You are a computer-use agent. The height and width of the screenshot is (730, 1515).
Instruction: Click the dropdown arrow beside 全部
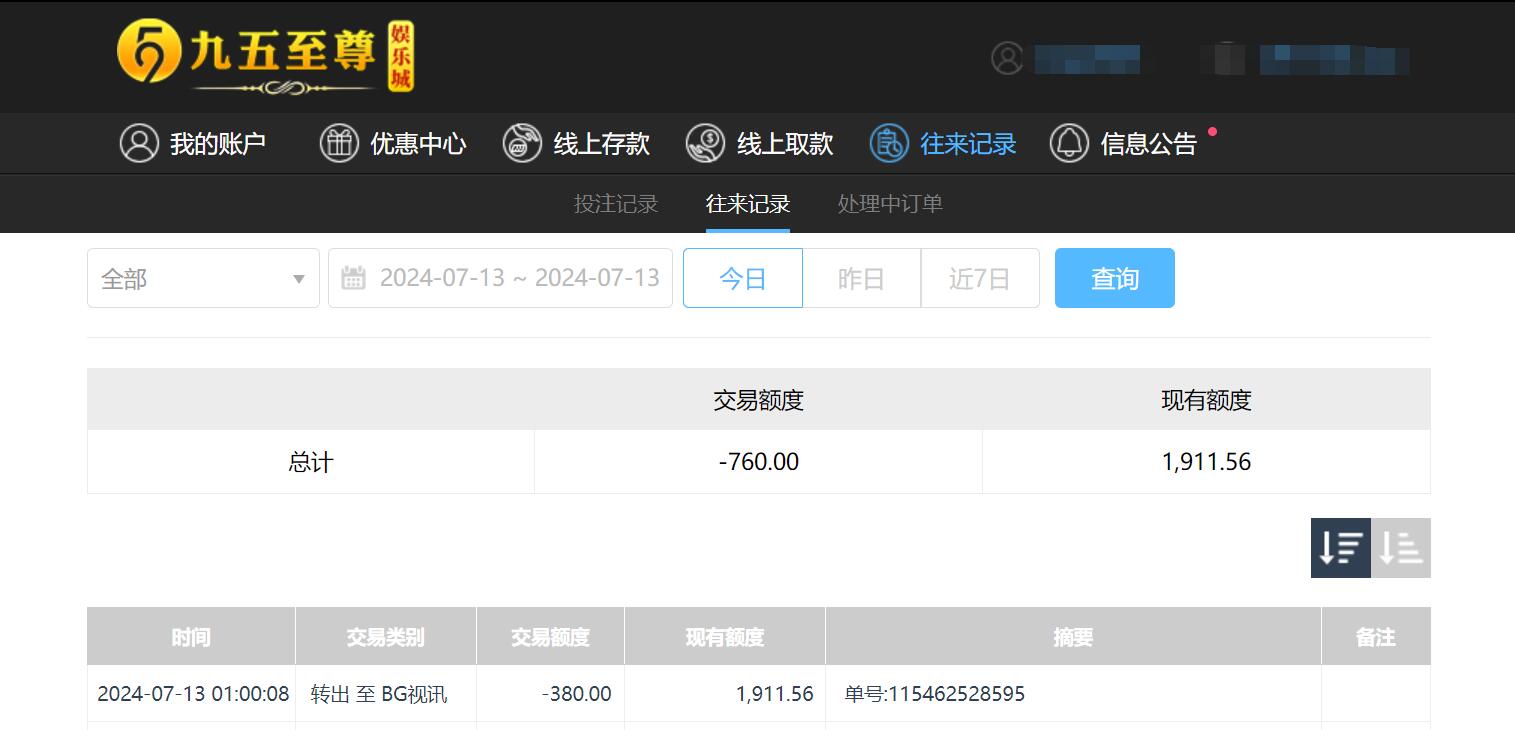click(x=298, y=278)
